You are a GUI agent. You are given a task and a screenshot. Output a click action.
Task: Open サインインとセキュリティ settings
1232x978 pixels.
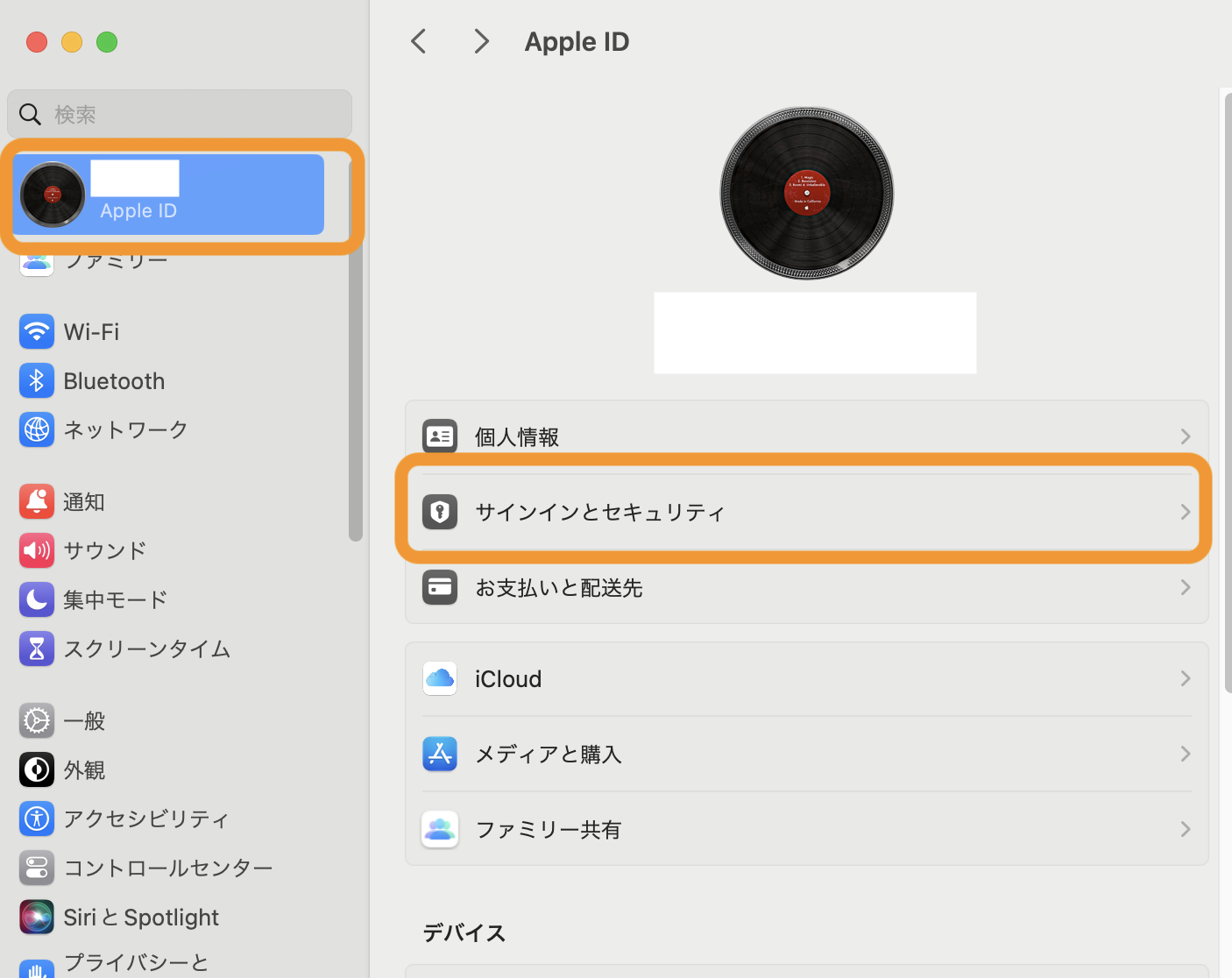tap(806, 512)
